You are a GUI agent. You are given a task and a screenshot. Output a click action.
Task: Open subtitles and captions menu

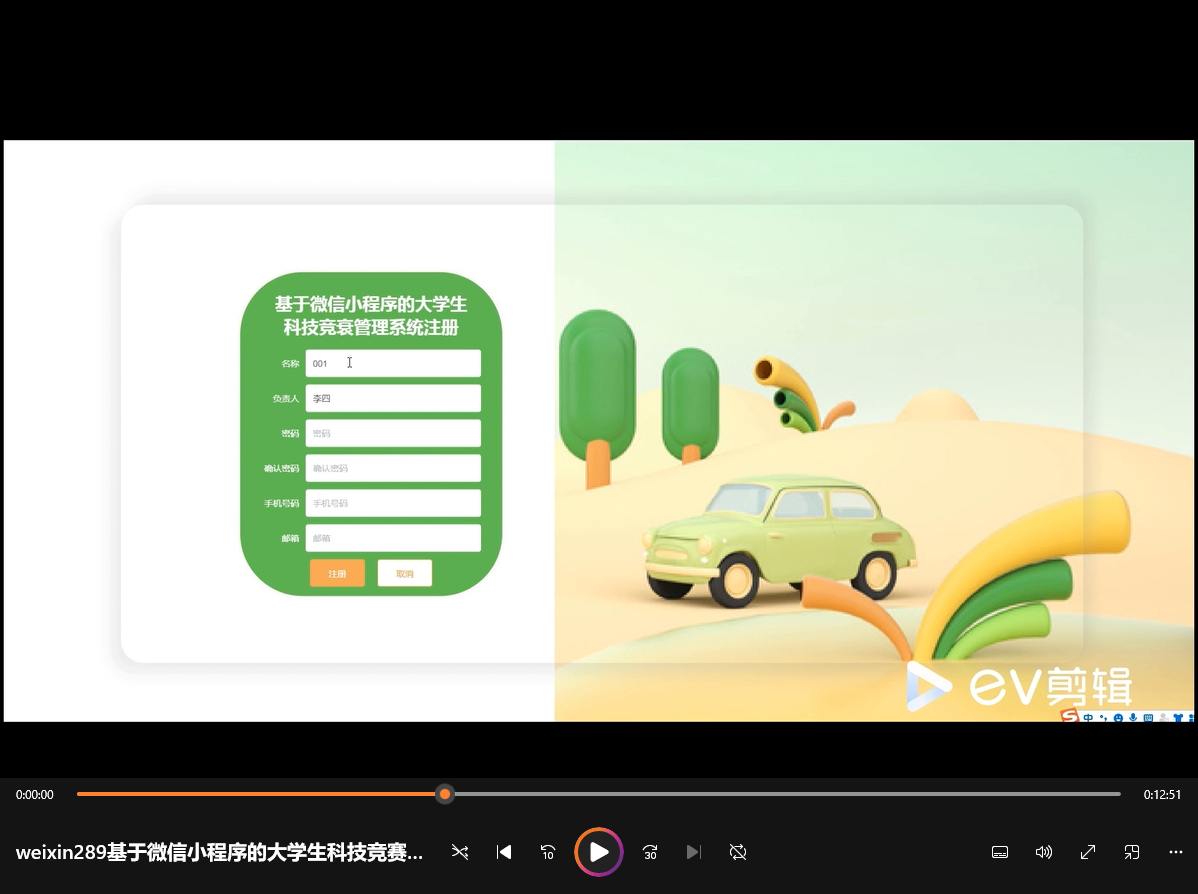[x=1000, y=852]
